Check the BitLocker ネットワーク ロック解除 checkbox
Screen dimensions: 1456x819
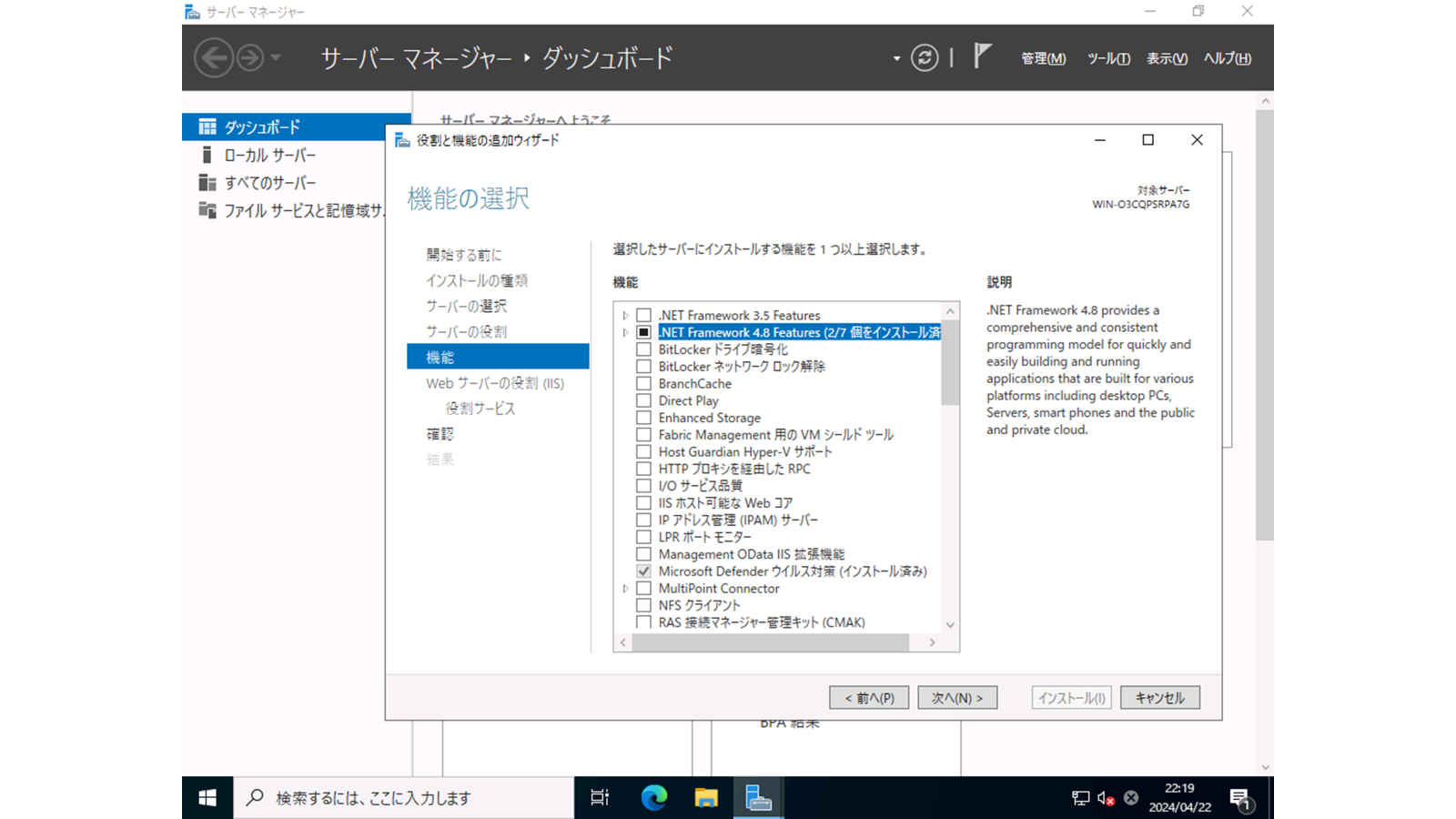point(643,367)
